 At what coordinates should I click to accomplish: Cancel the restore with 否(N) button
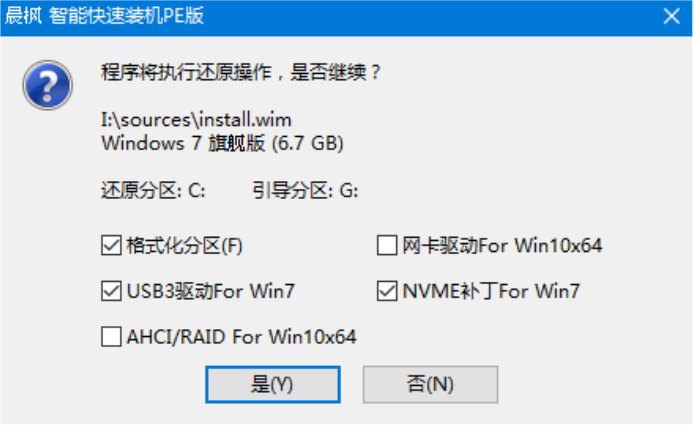(430, 384)
